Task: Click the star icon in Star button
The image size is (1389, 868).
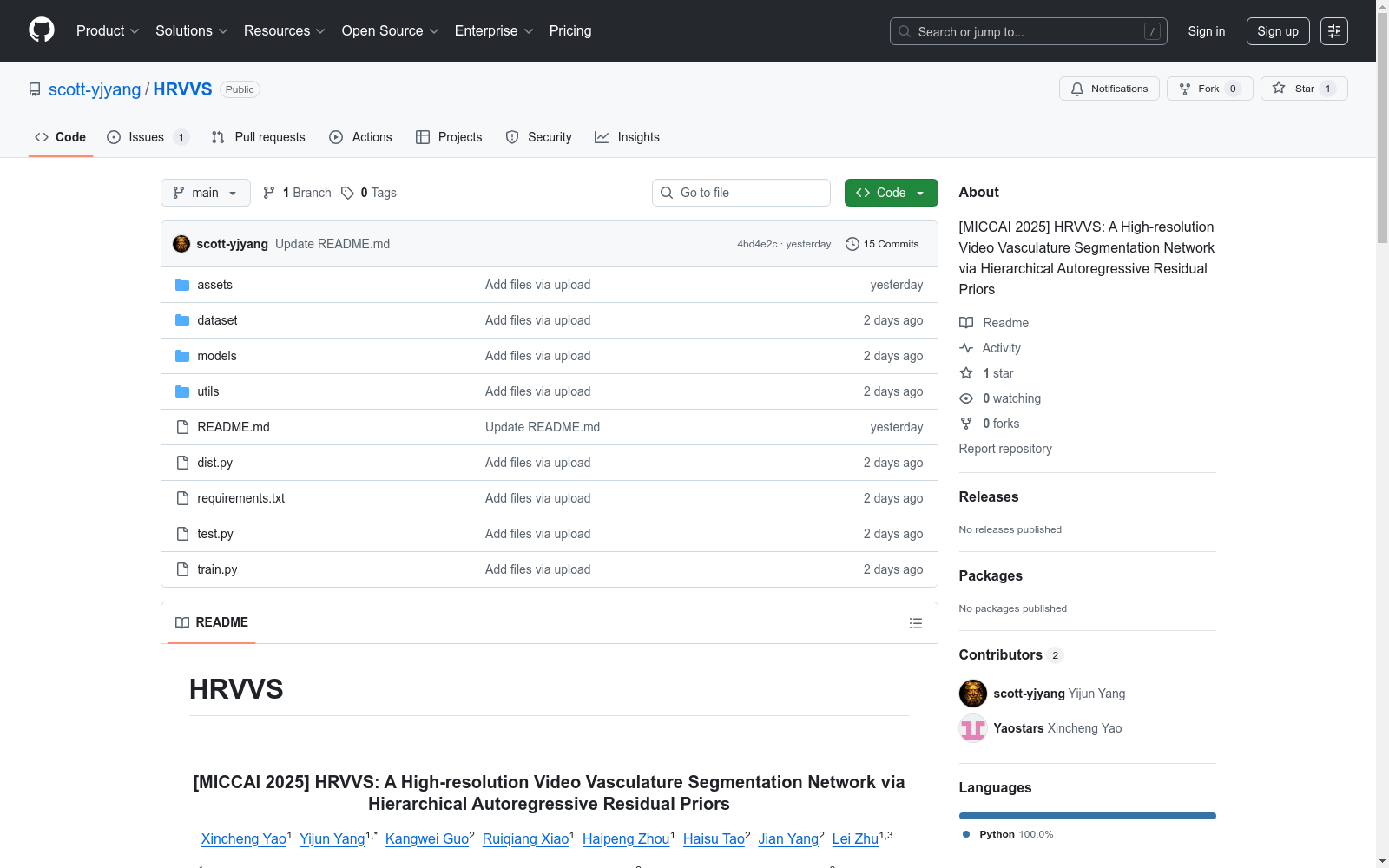Action: (1279, 88)
